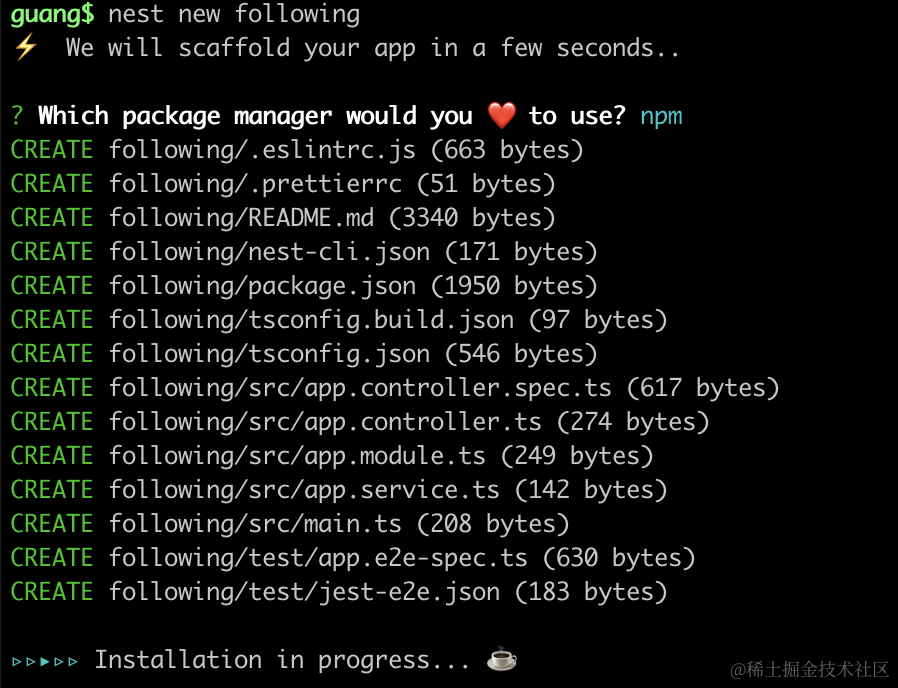Click the following/.prettierrc file path

(x=255, y=185)
